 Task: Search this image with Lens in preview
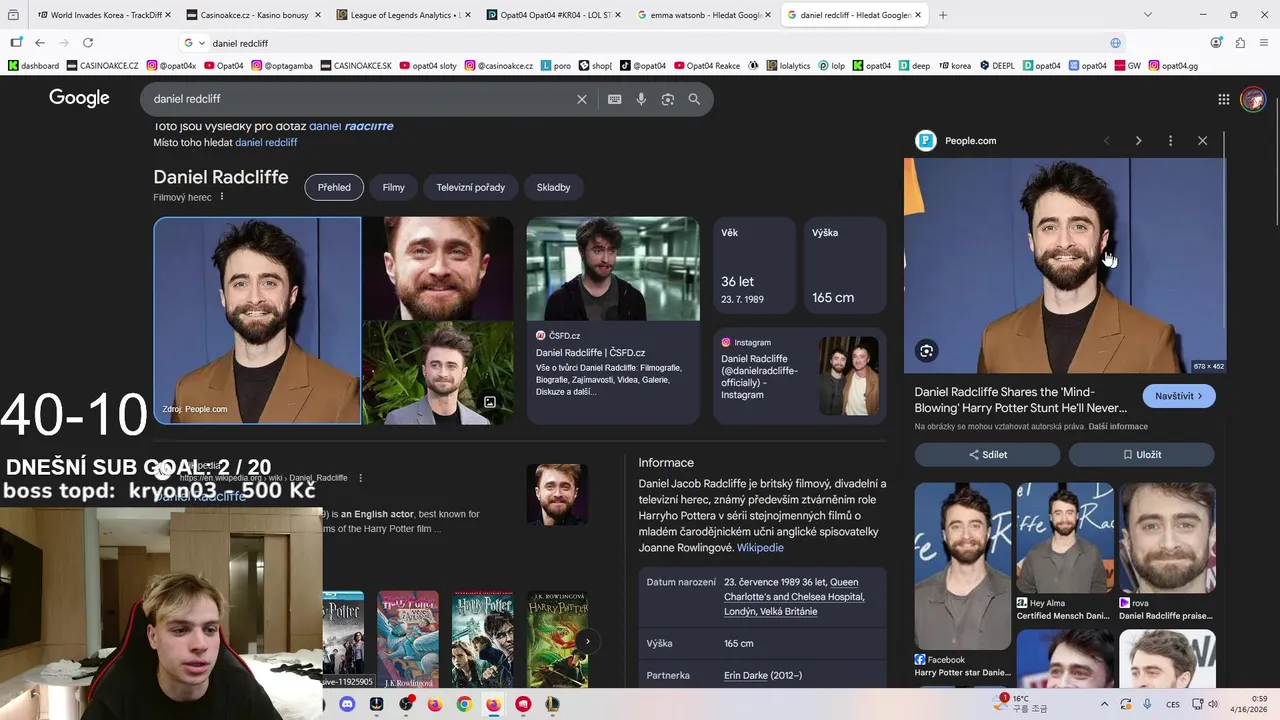926,350
